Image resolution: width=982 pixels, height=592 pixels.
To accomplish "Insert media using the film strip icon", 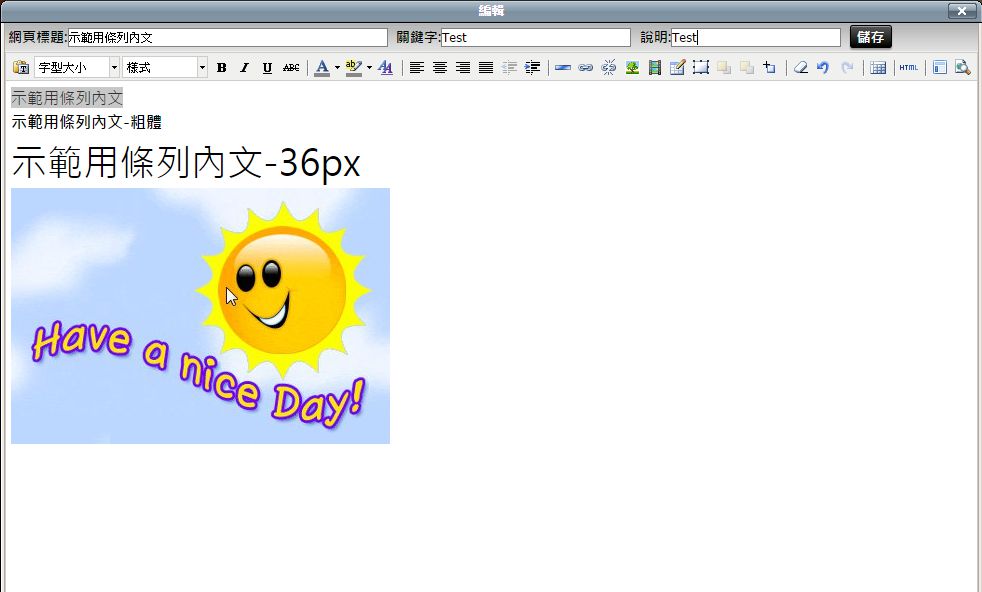I will [x=655, y=68].
